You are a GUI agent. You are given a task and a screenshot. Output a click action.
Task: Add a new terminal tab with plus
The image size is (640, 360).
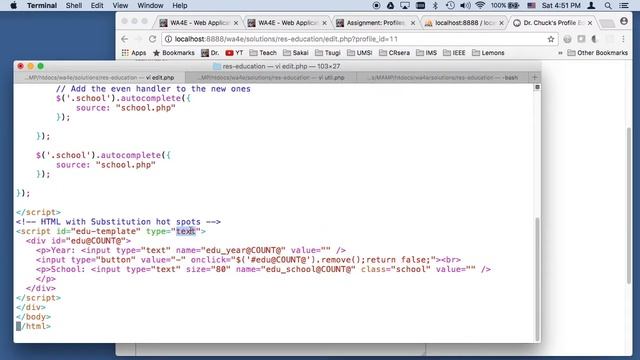pyautogui.click(x=534, y=77)
